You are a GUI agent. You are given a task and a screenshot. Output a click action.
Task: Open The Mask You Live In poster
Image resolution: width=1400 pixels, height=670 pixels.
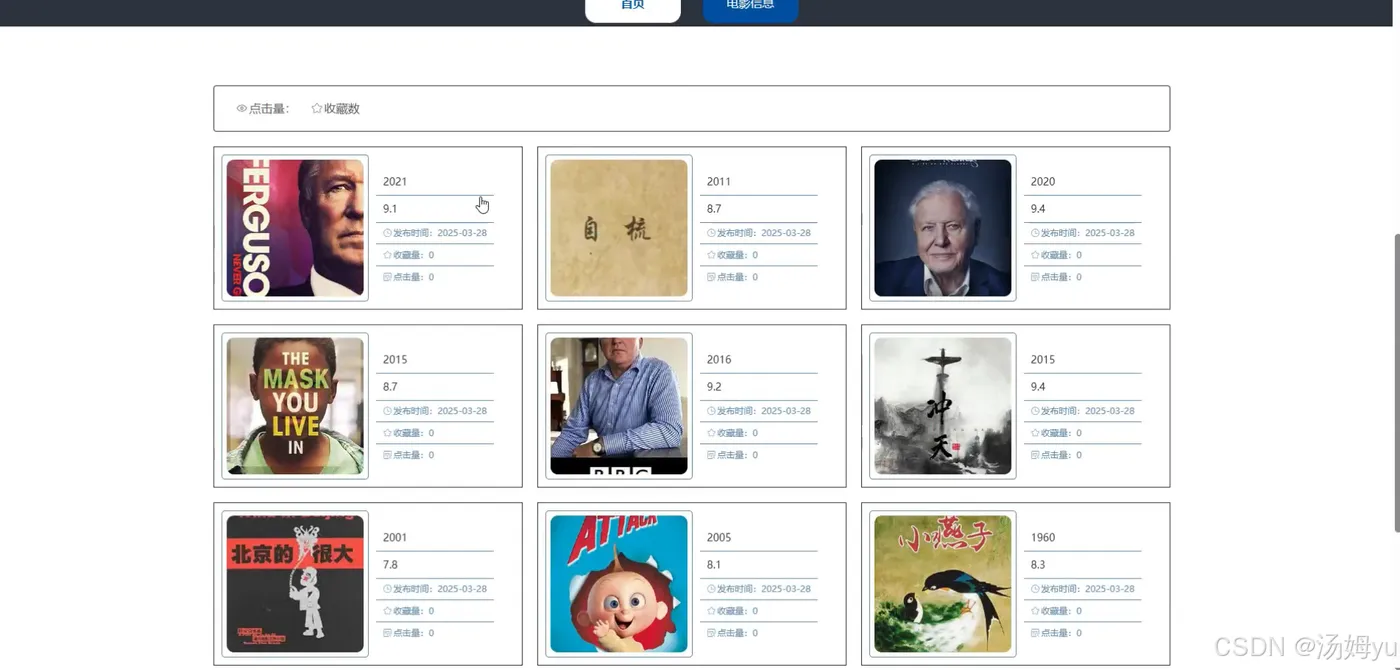point(295,406)
